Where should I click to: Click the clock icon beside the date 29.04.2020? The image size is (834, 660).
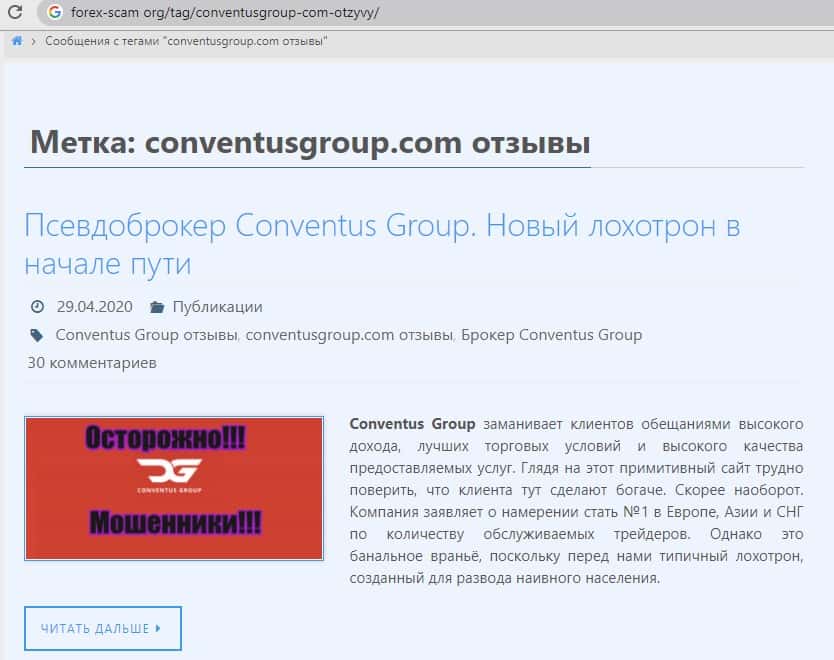click(x=37, y=306)
